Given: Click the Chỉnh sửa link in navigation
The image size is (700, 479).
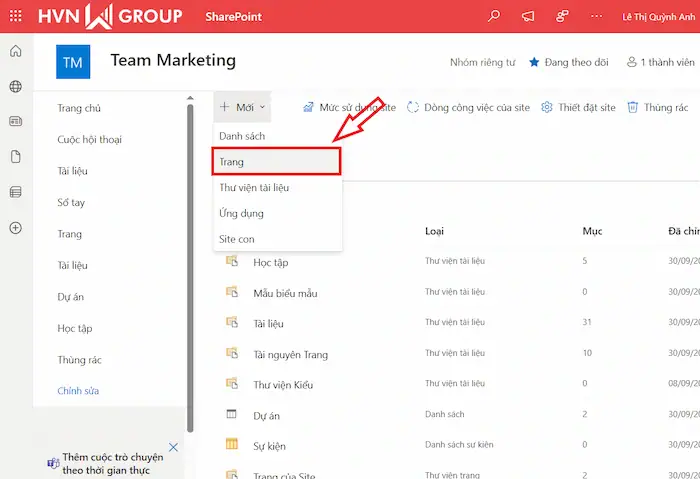Looking at the screenshot, I should (78, 391).
